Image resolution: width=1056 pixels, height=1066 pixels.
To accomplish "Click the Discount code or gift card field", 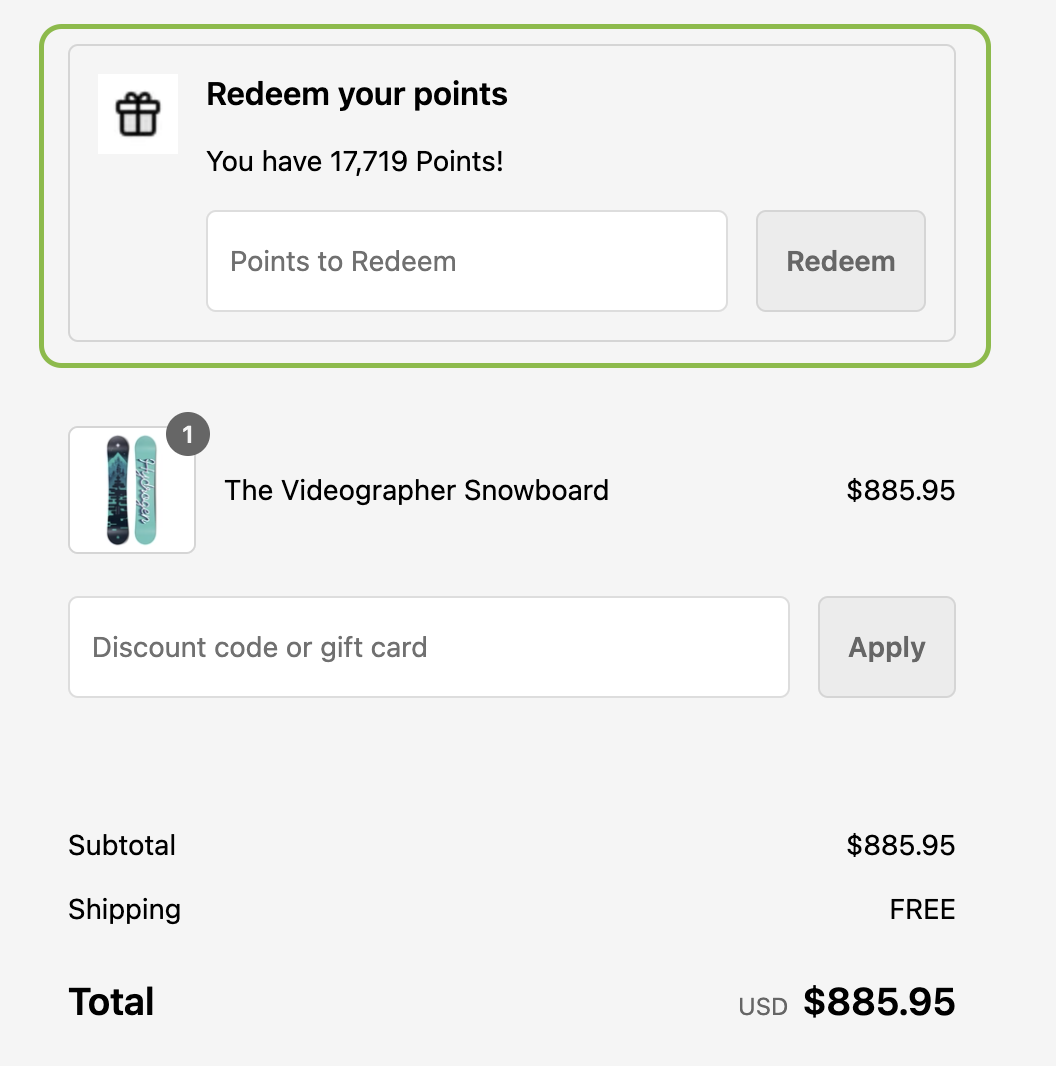I will (428, 646).
